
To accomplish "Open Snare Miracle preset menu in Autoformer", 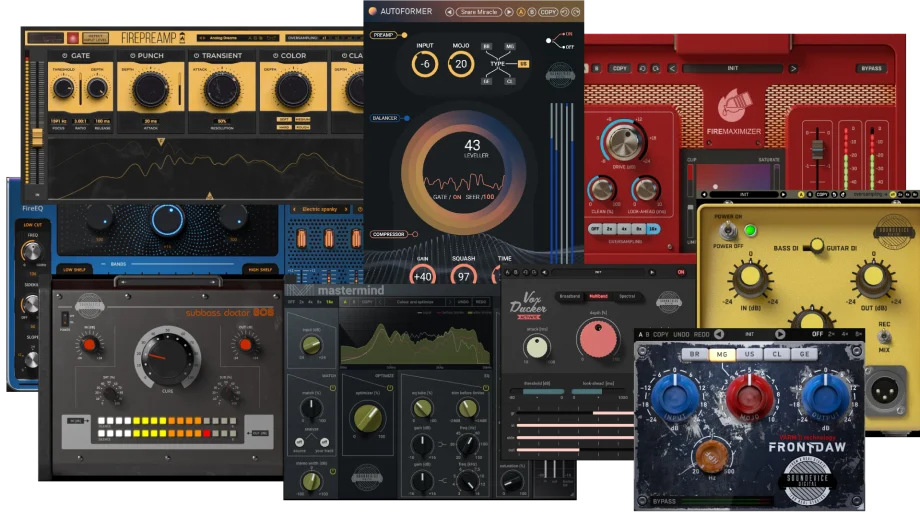I will [x=479, y=12].
